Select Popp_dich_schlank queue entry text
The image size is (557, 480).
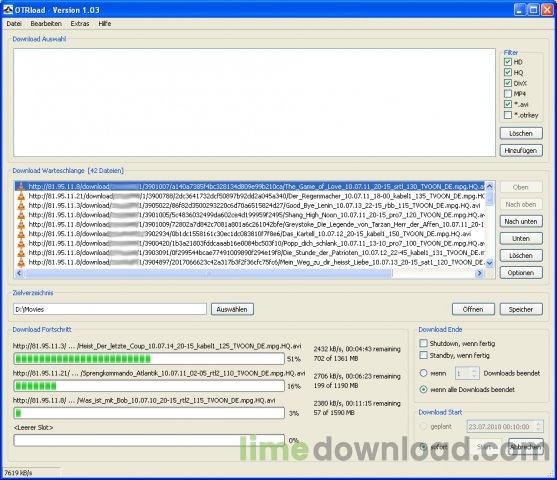click(x=256, y=243)
